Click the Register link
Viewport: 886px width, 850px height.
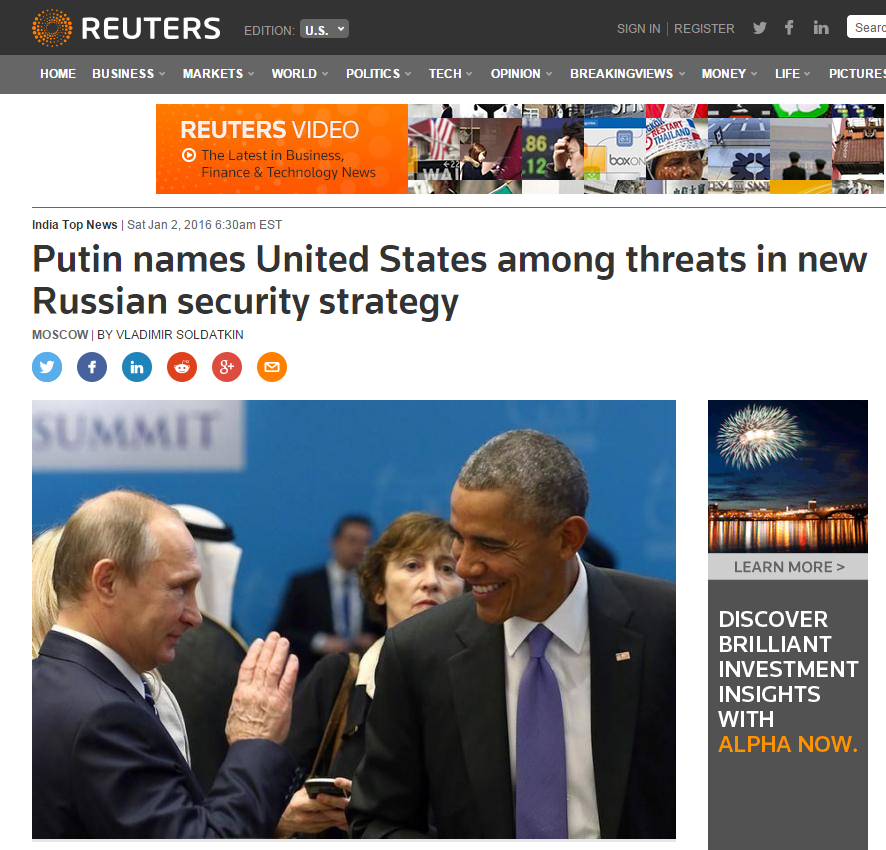point(704,29)
